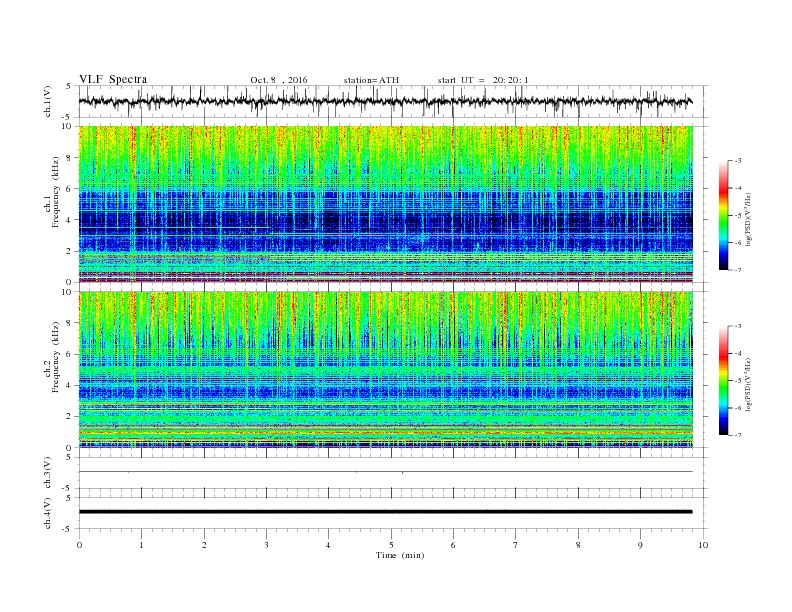Click the "0" tick label on time axis
792x612 pixels.
[79, 545]
